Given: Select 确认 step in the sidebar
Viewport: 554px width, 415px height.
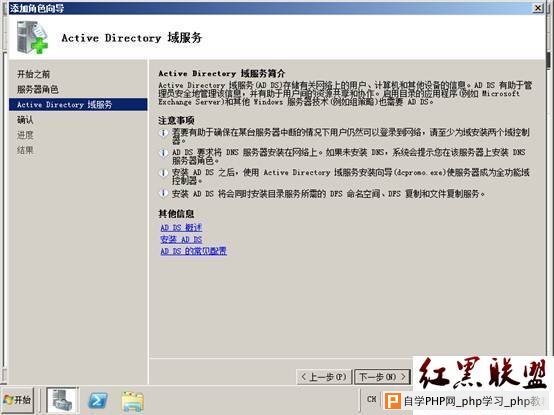Looking at the screenshot, I should (25, 120).
